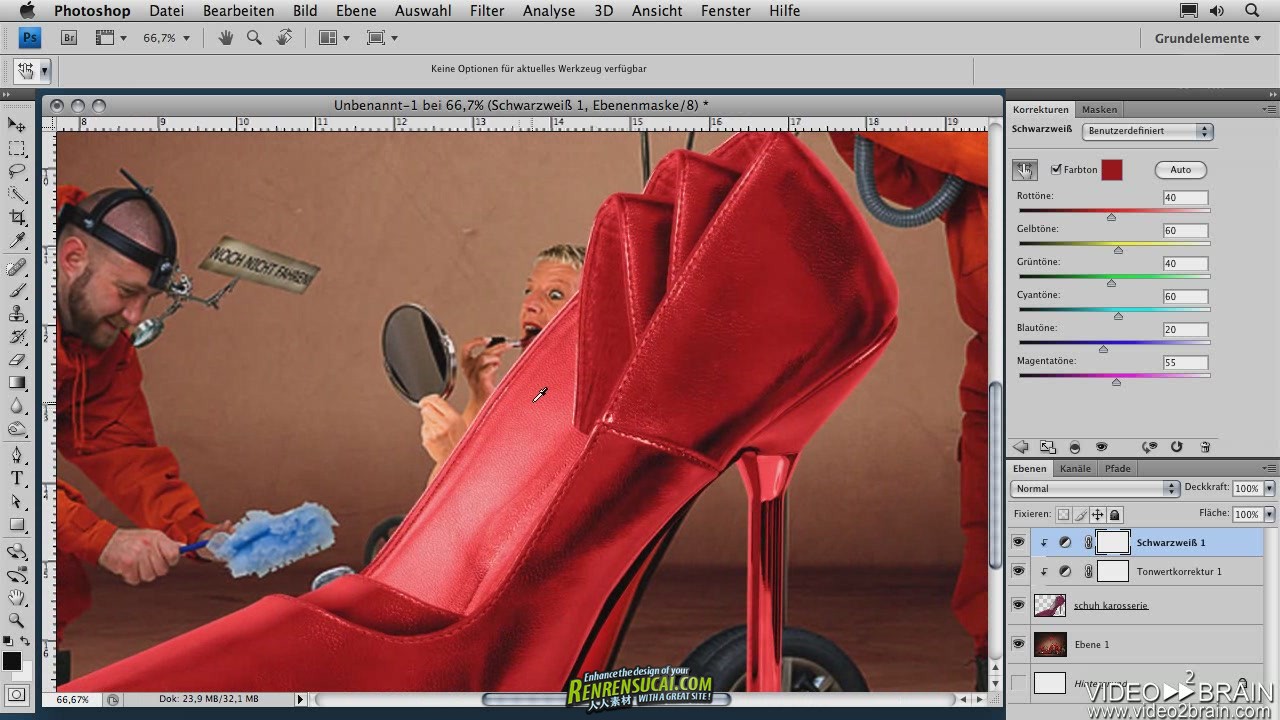Image resolution: width=1280 pixels, height=720 pixels.
Task: Hide the Tonwertkorrektur 1 layer
Action: [1018, 571]
